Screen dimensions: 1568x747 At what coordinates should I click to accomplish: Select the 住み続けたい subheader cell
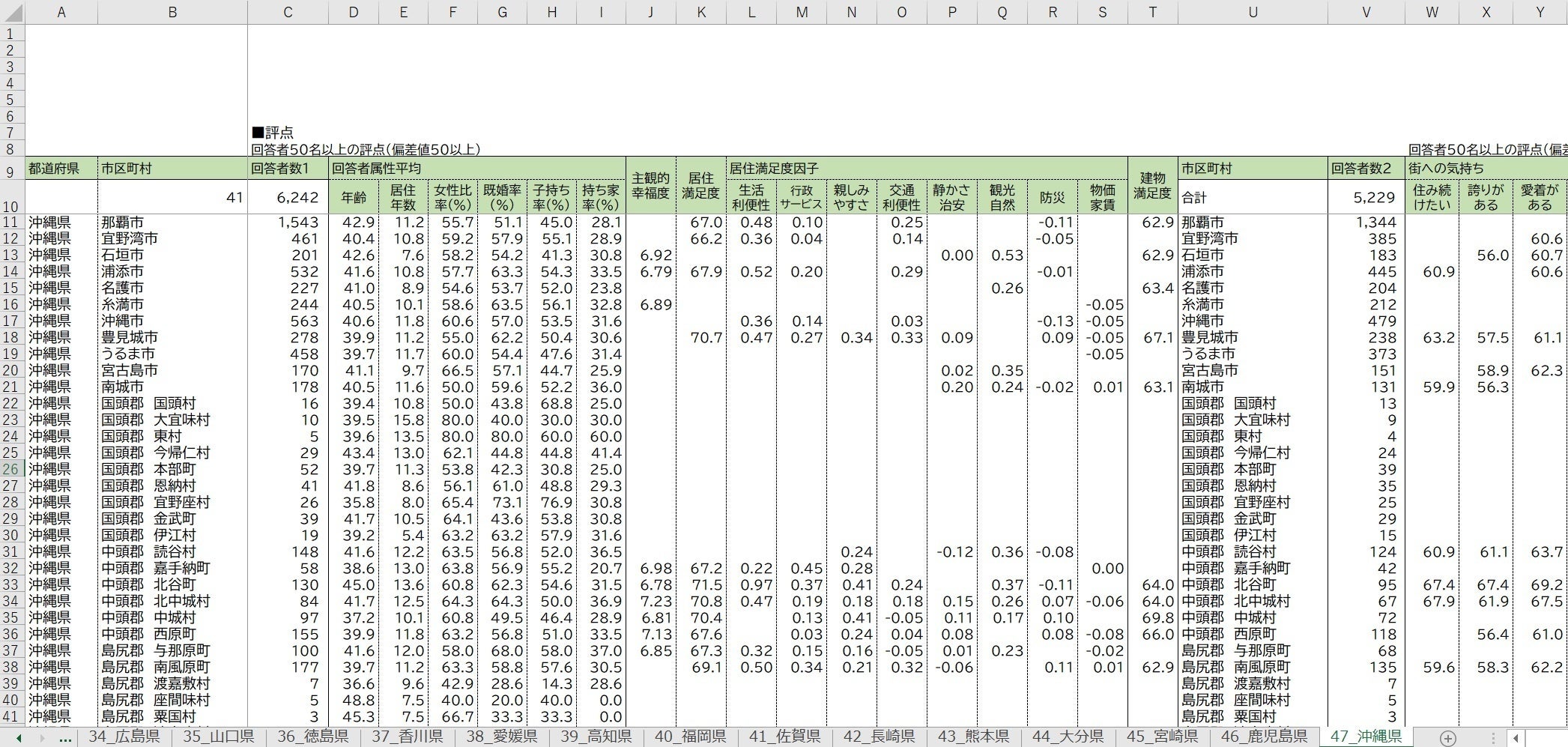click(1432, 197)
